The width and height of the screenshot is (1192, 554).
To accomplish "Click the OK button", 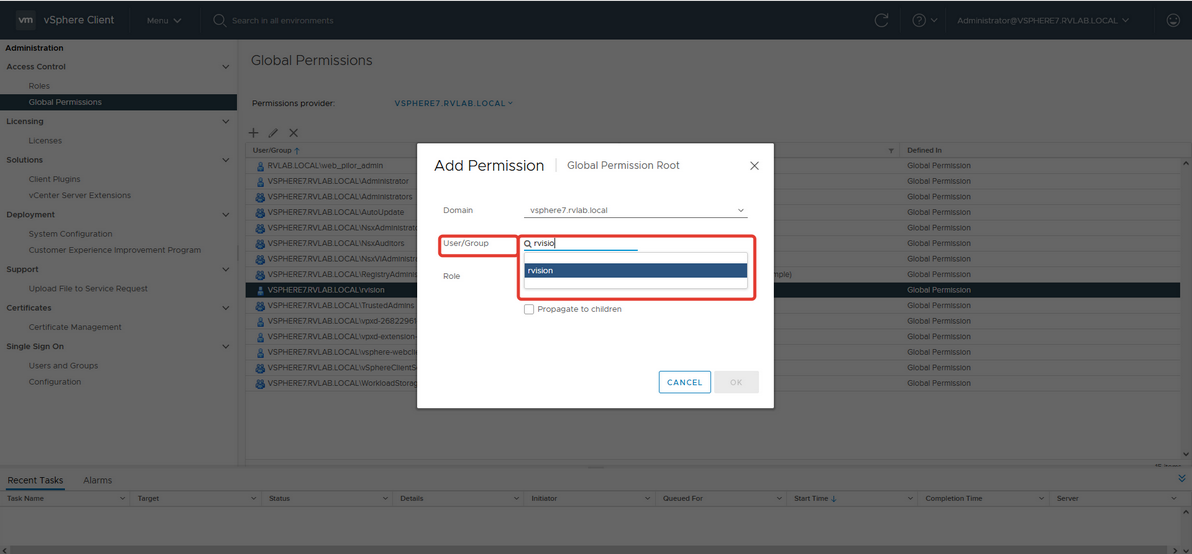I will 736,382.
